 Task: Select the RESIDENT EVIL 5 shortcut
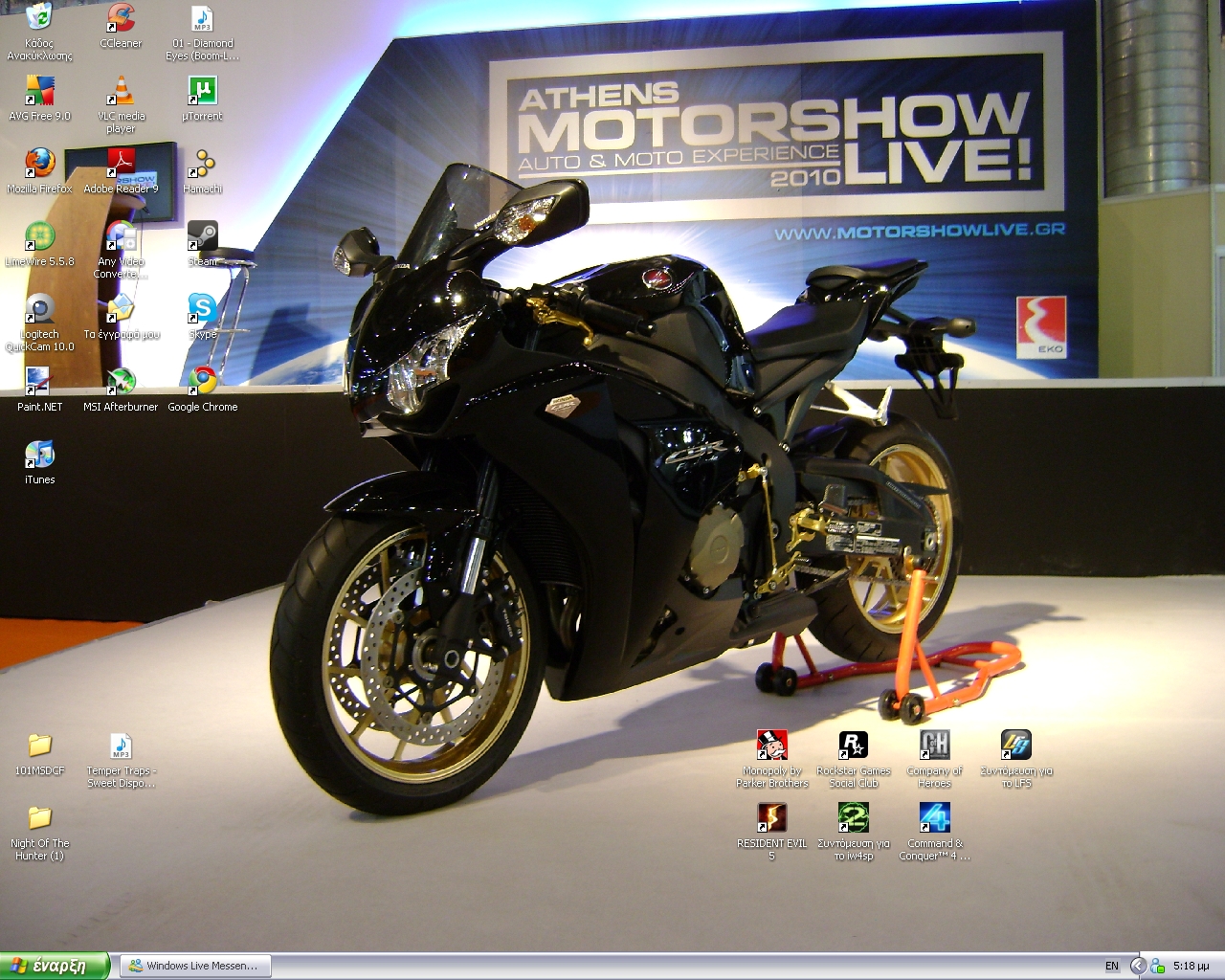click(x=772, y=833)
